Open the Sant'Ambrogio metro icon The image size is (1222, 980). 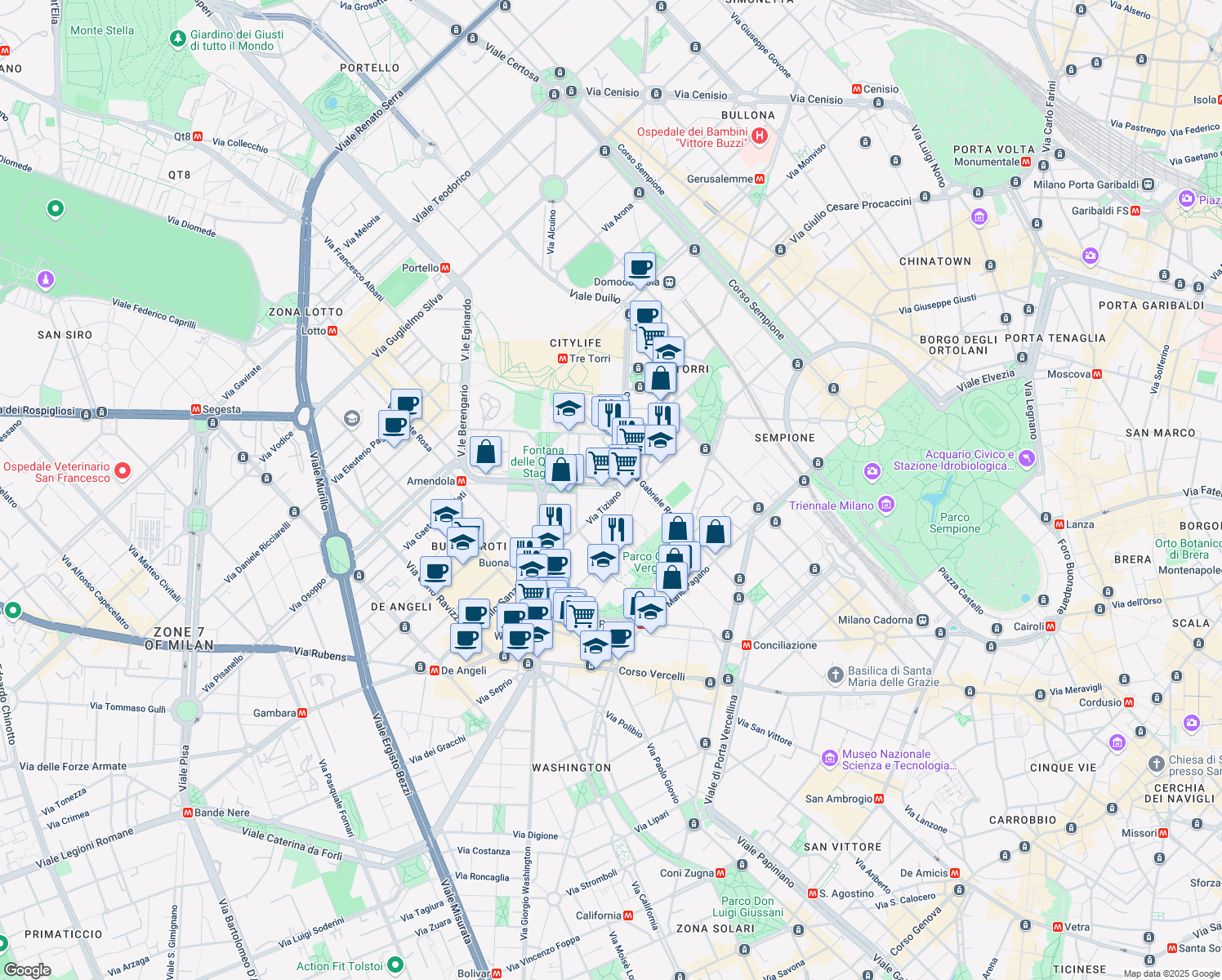tap(879, 799)
